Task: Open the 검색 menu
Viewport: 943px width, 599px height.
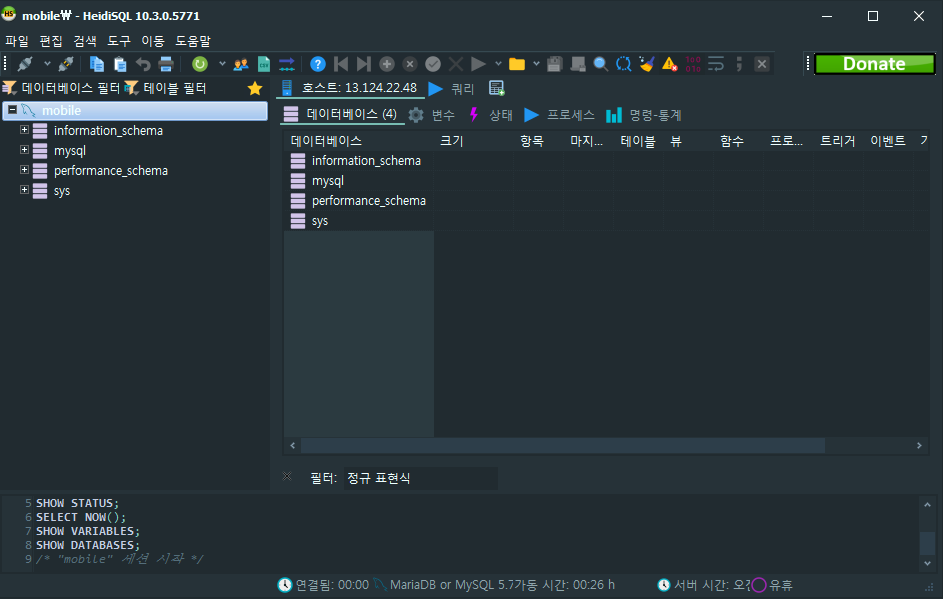Action: pyautogui.click(x=85, y=41)
